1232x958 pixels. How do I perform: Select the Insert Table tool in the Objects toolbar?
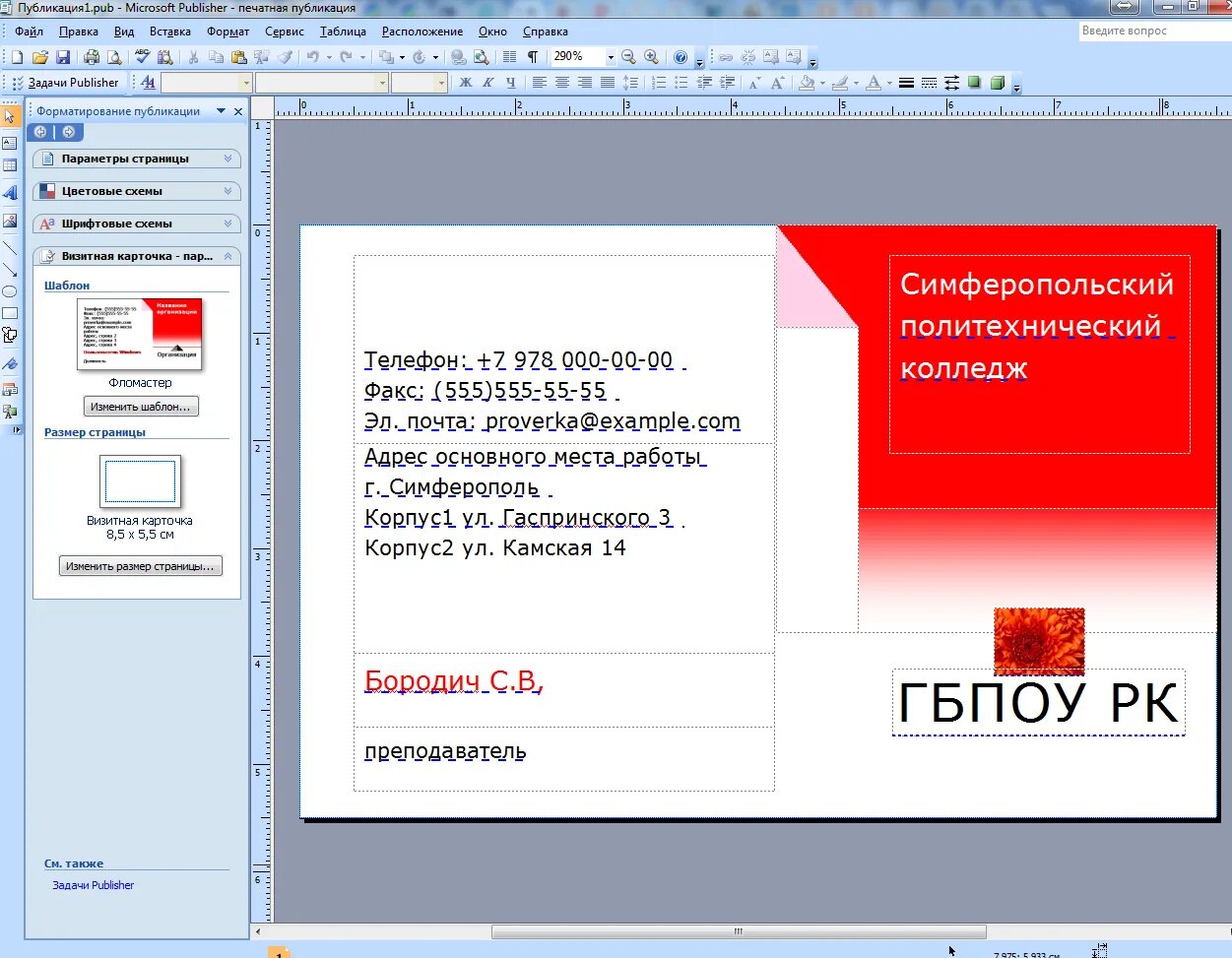10,166
